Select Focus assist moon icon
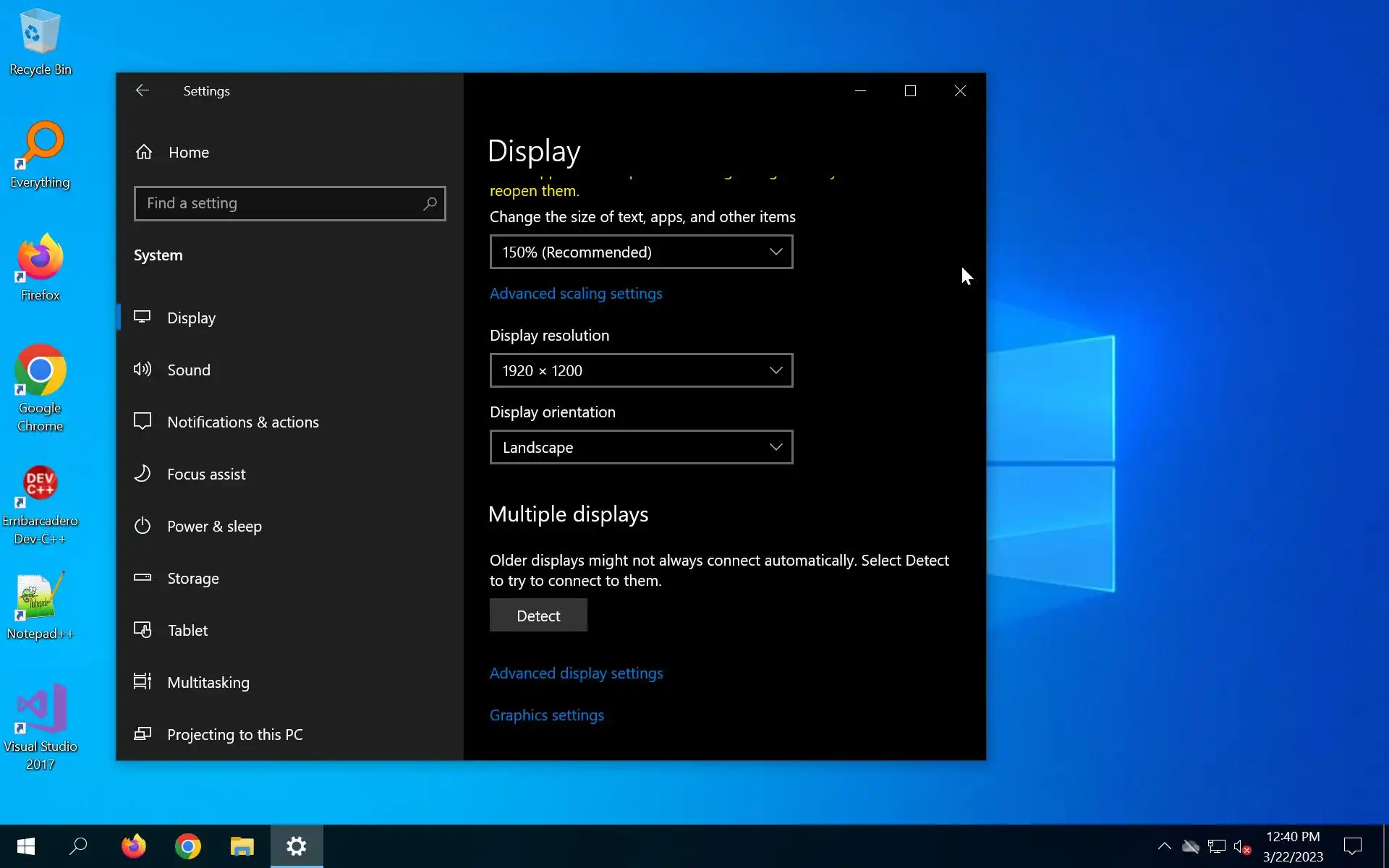1389x868 pixels. point(143,474)
